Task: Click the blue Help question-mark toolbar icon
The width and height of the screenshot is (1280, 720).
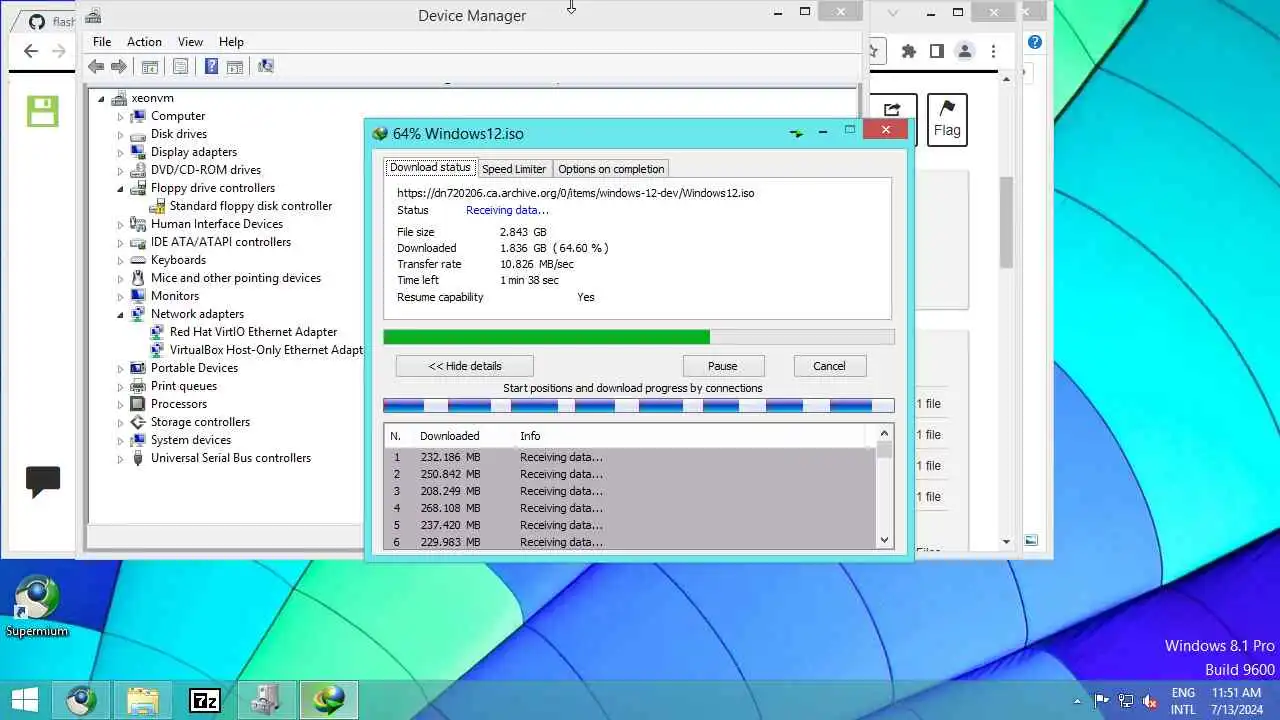Action: click(x=211, y=67)
